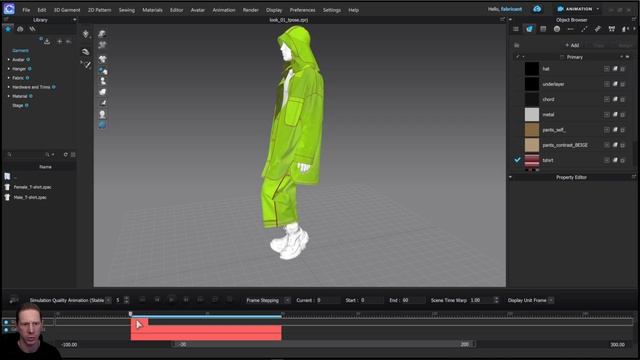Open the Library panel dropdown arrow

pos(74,20)
